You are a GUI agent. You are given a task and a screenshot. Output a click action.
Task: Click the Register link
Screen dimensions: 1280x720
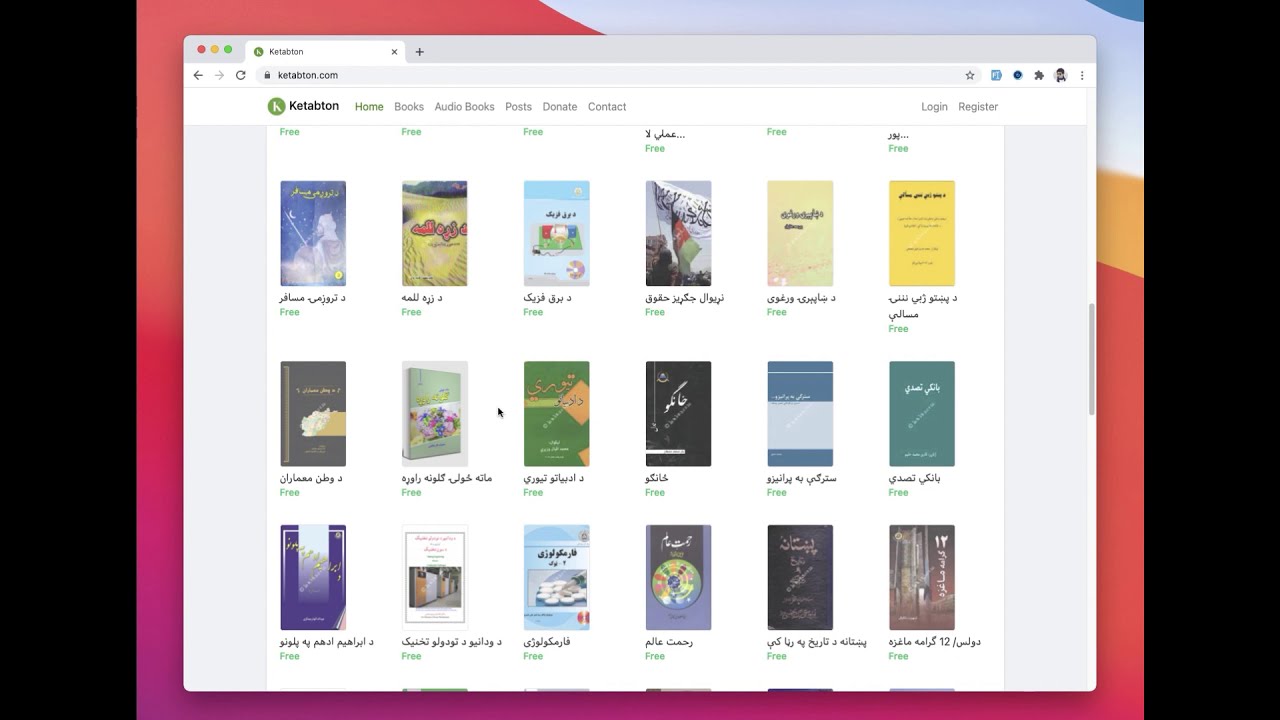pos(978,107)
